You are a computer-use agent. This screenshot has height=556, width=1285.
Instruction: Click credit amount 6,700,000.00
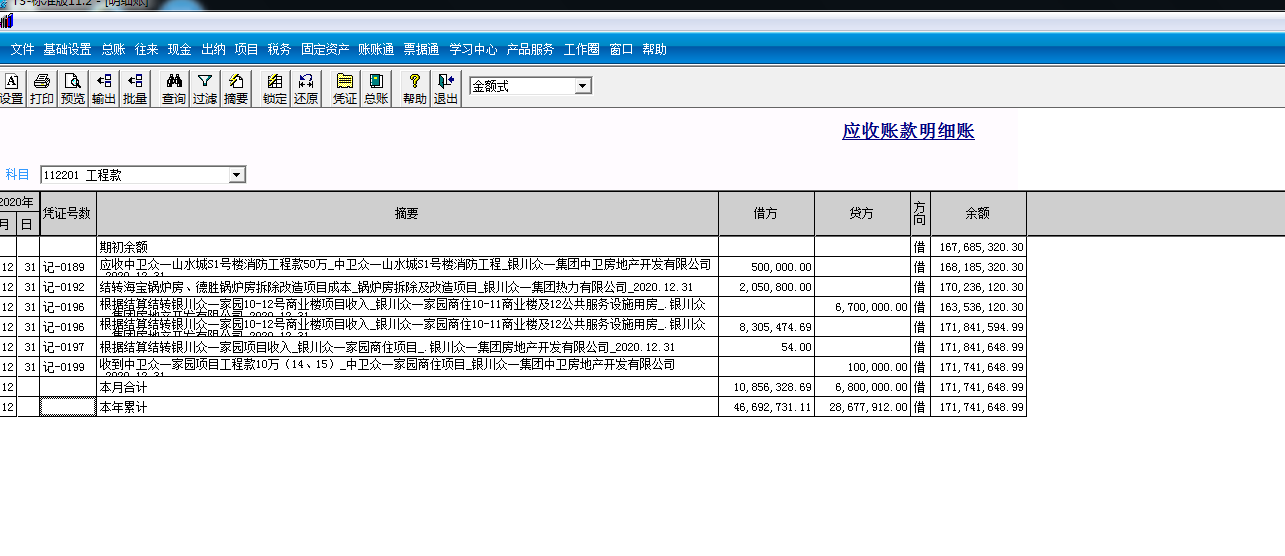tap(871, 307)
